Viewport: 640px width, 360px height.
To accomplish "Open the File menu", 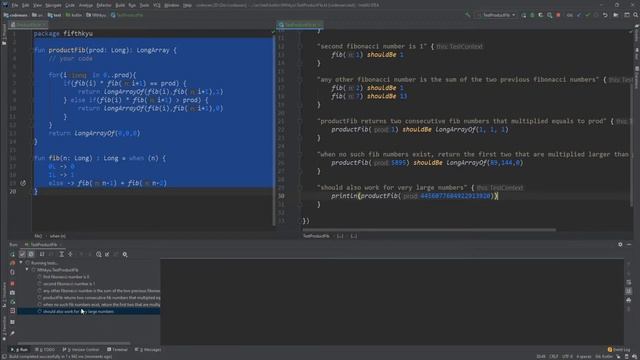I will click(x=15, y=5).
